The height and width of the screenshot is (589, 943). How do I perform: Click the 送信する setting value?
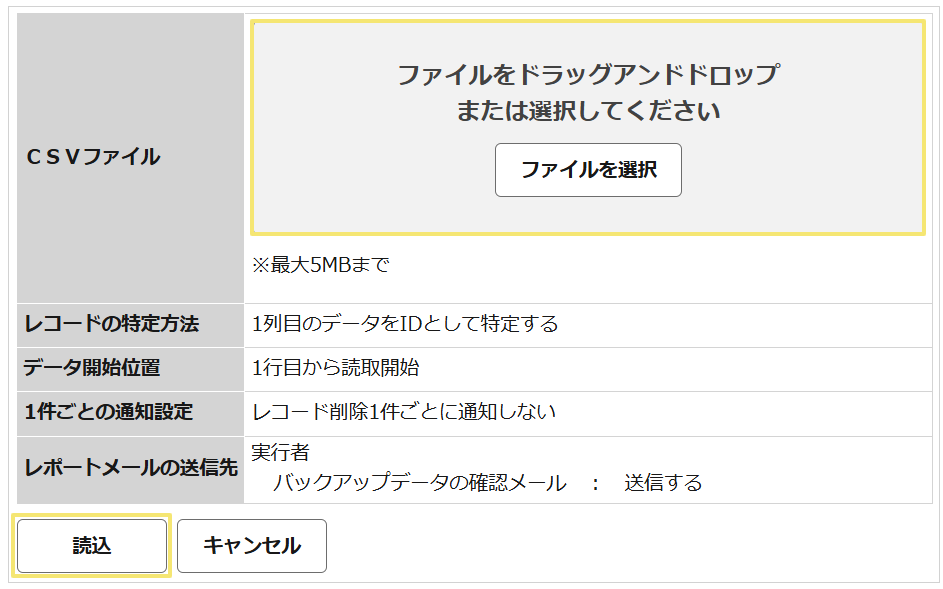click(x=663, y=483)
